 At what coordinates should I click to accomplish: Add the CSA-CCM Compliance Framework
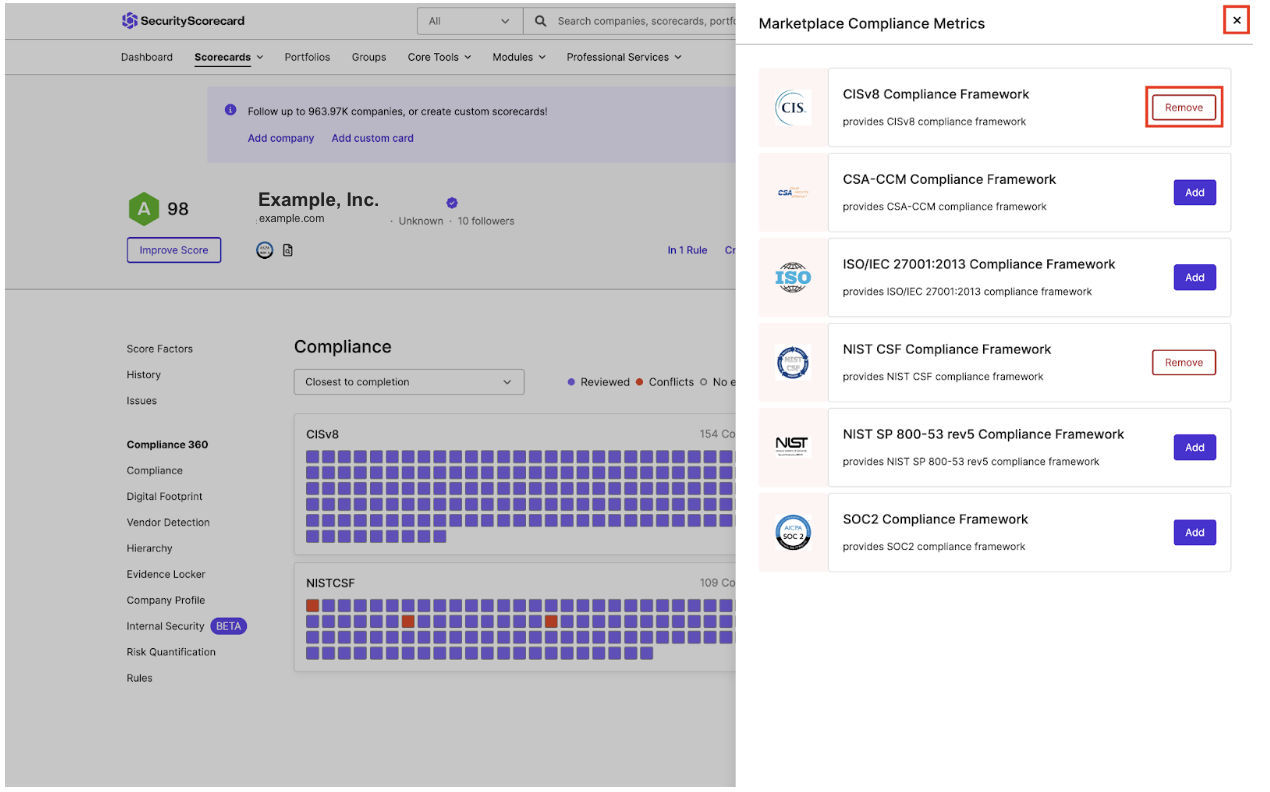pos(1195,193)
